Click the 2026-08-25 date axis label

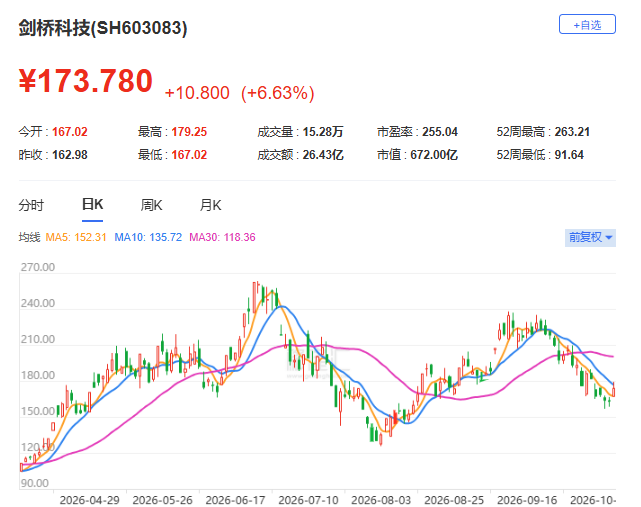pyautogui.click(x=454, y=500)
